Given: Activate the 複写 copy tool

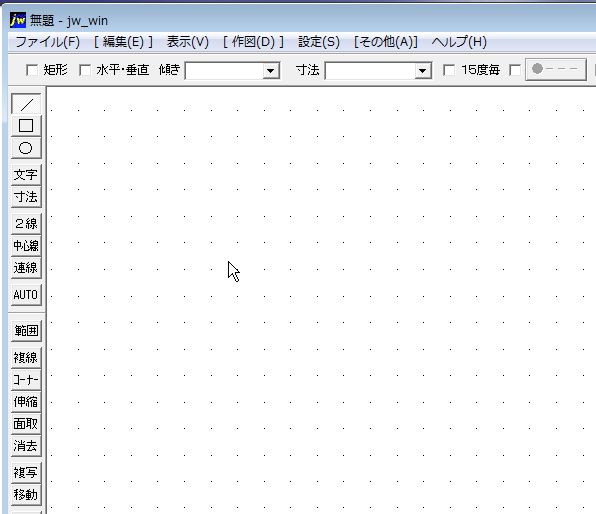Looking at the screenshot, I should click(x=26, y=473).
